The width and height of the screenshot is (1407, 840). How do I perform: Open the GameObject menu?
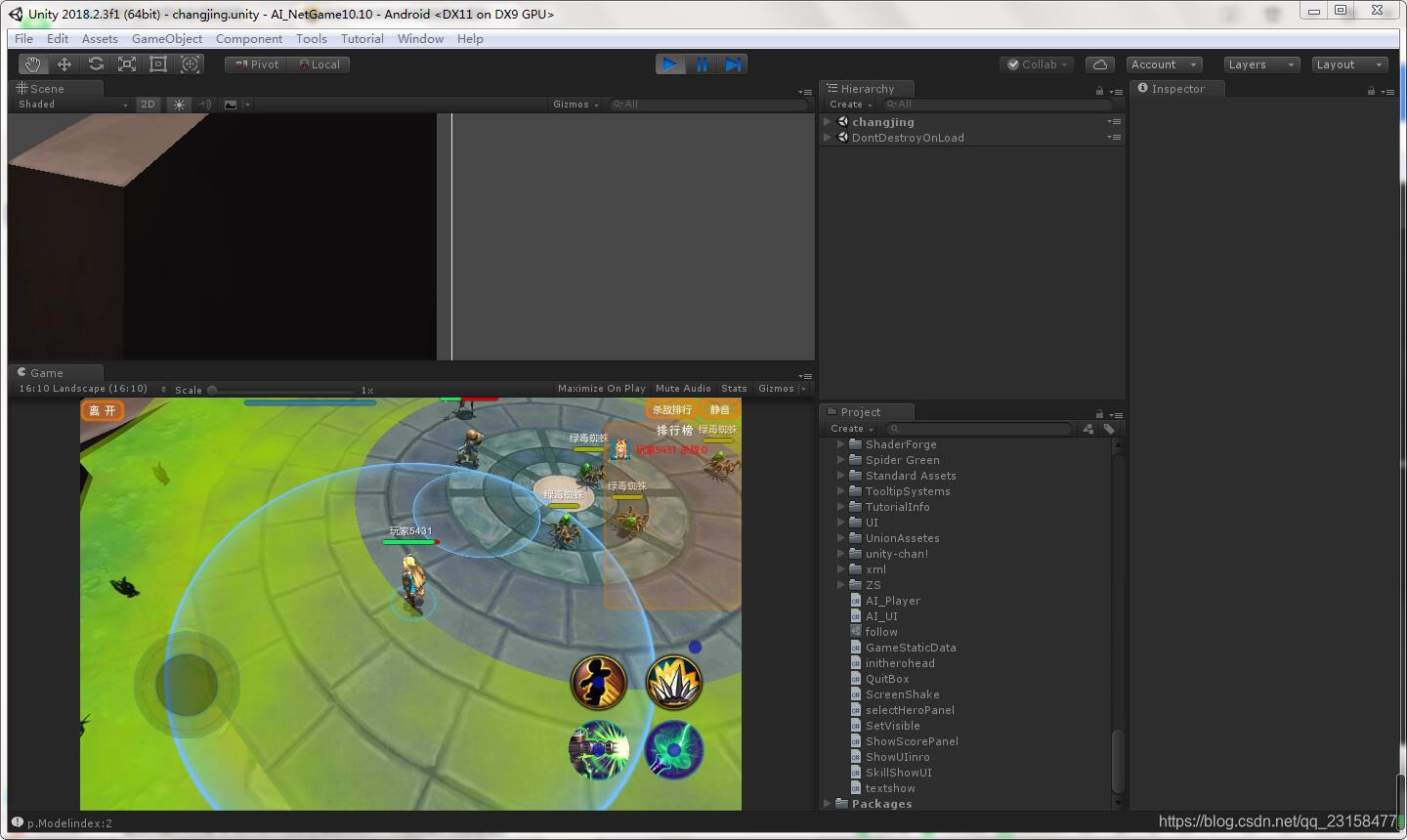pyautogui.click(x=167, y=39)
